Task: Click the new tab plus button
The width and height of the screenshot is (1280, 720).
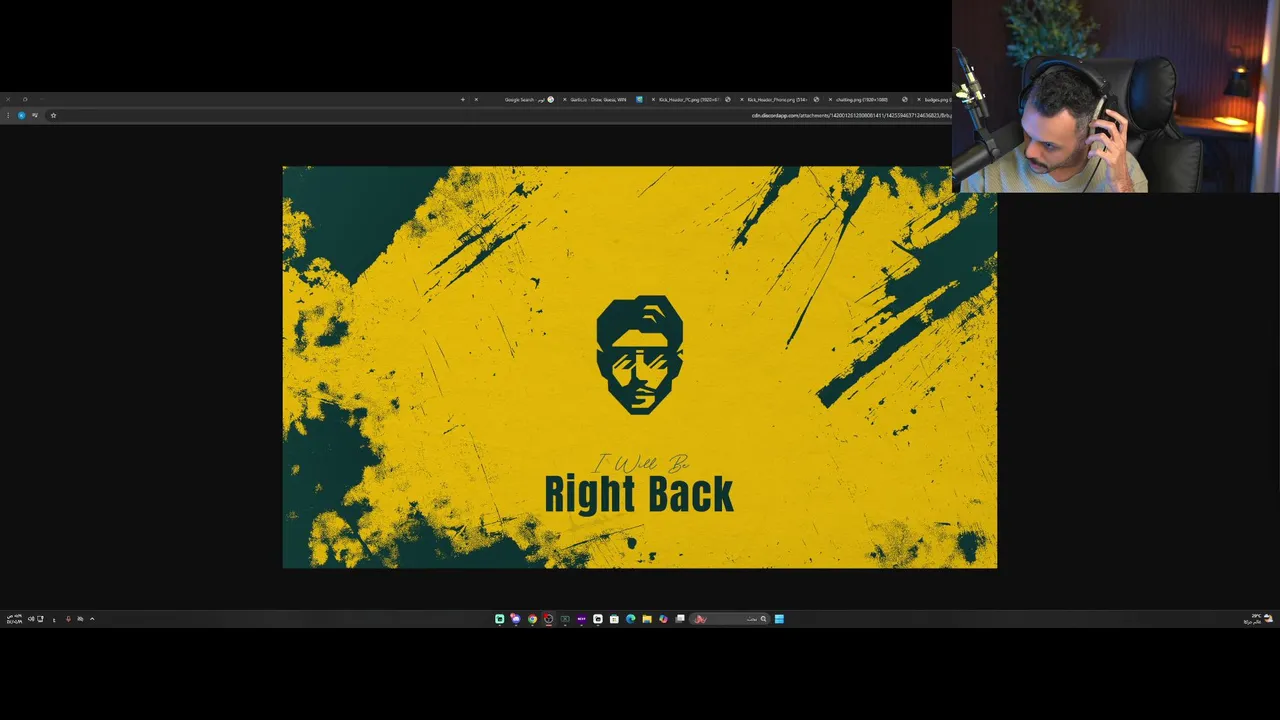Action: pos(463,99)
